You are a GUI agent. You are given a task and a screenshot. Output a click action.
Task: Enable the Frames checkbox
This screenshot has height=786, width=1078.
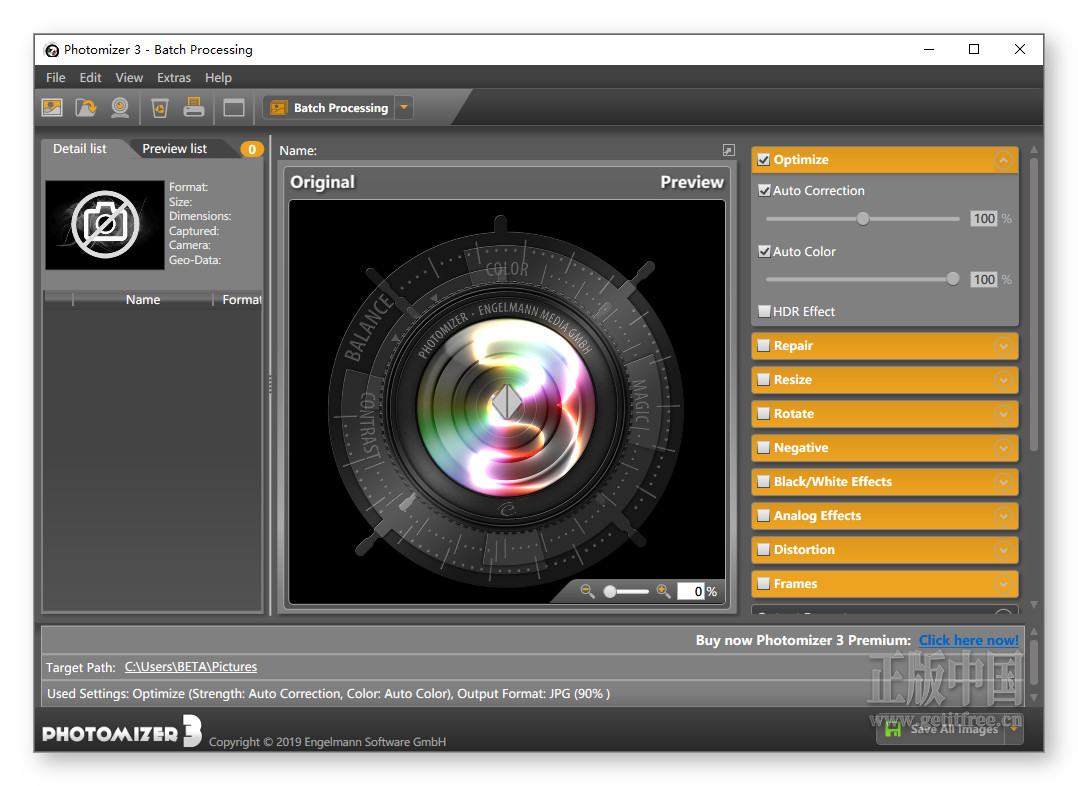763,584
